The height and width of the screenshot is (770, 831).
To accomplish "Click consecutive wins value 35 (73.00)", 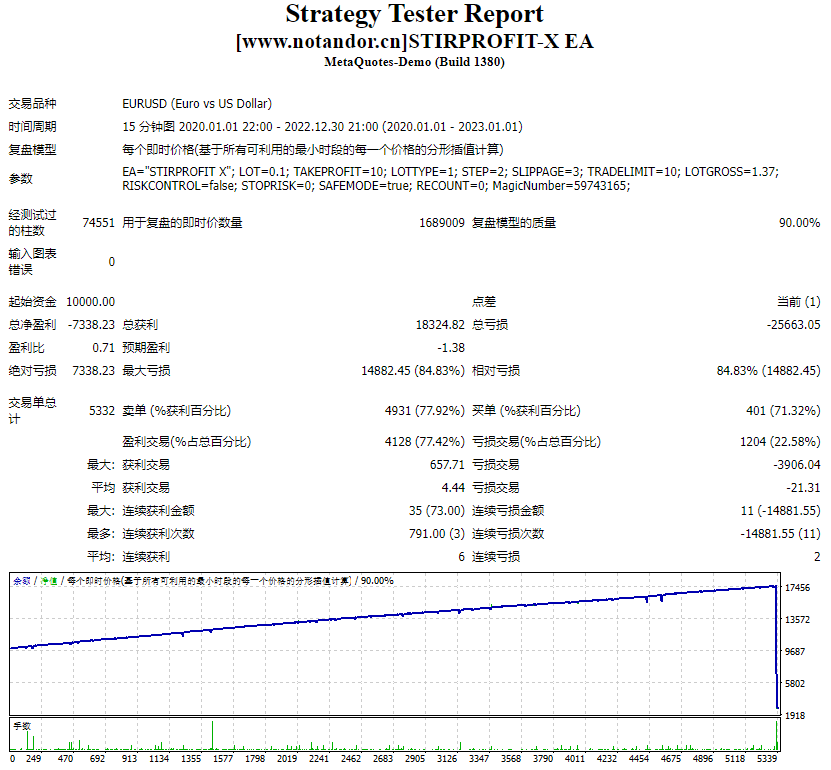I will 437,511.
